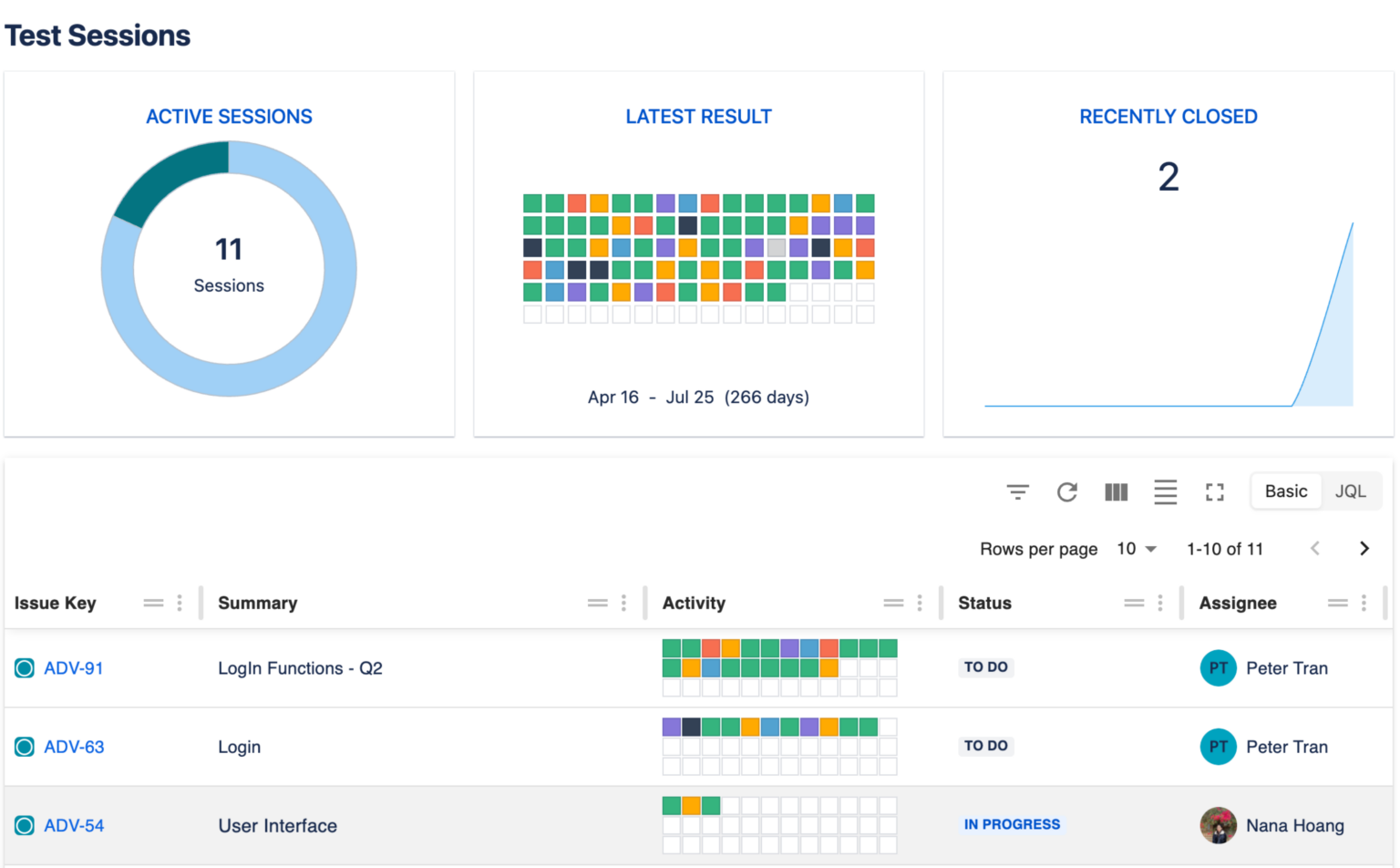Click the row density icon
Image resolution: width=1400 pixels, height=868 pixels.
tap(1166, 492)
